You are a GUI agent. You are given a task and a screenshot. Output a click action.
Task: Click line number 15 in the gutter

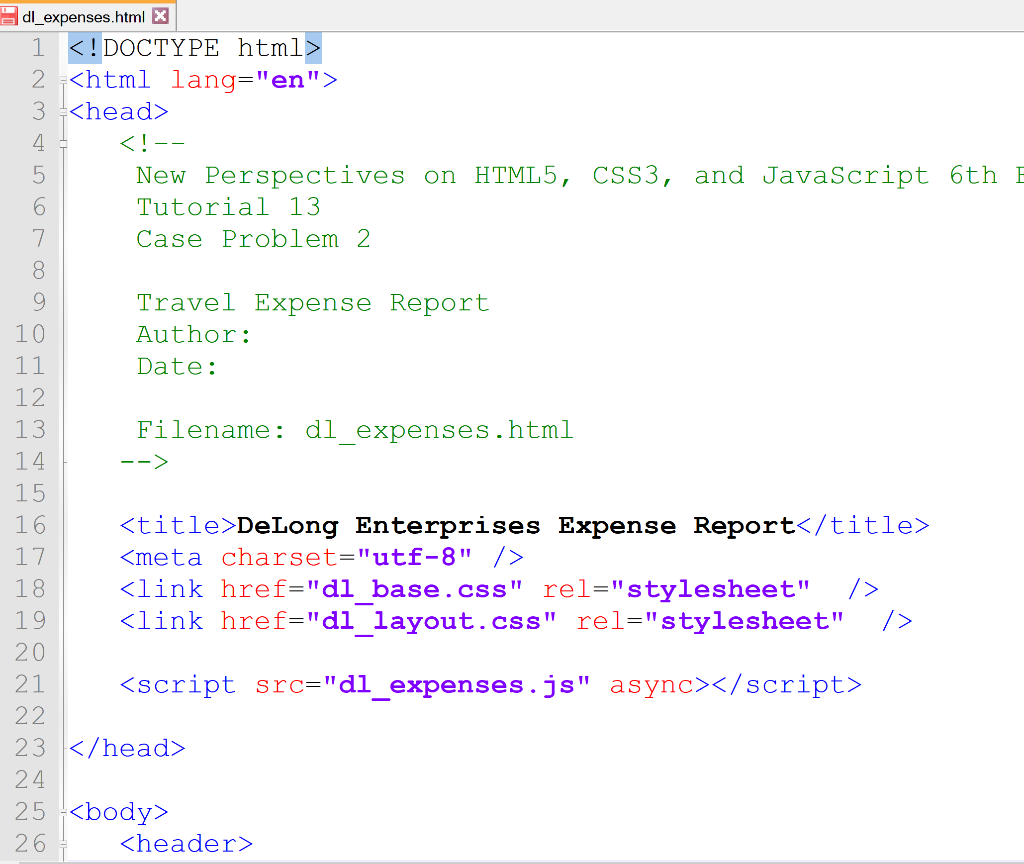pyautogui.click(x=31, y=493)
